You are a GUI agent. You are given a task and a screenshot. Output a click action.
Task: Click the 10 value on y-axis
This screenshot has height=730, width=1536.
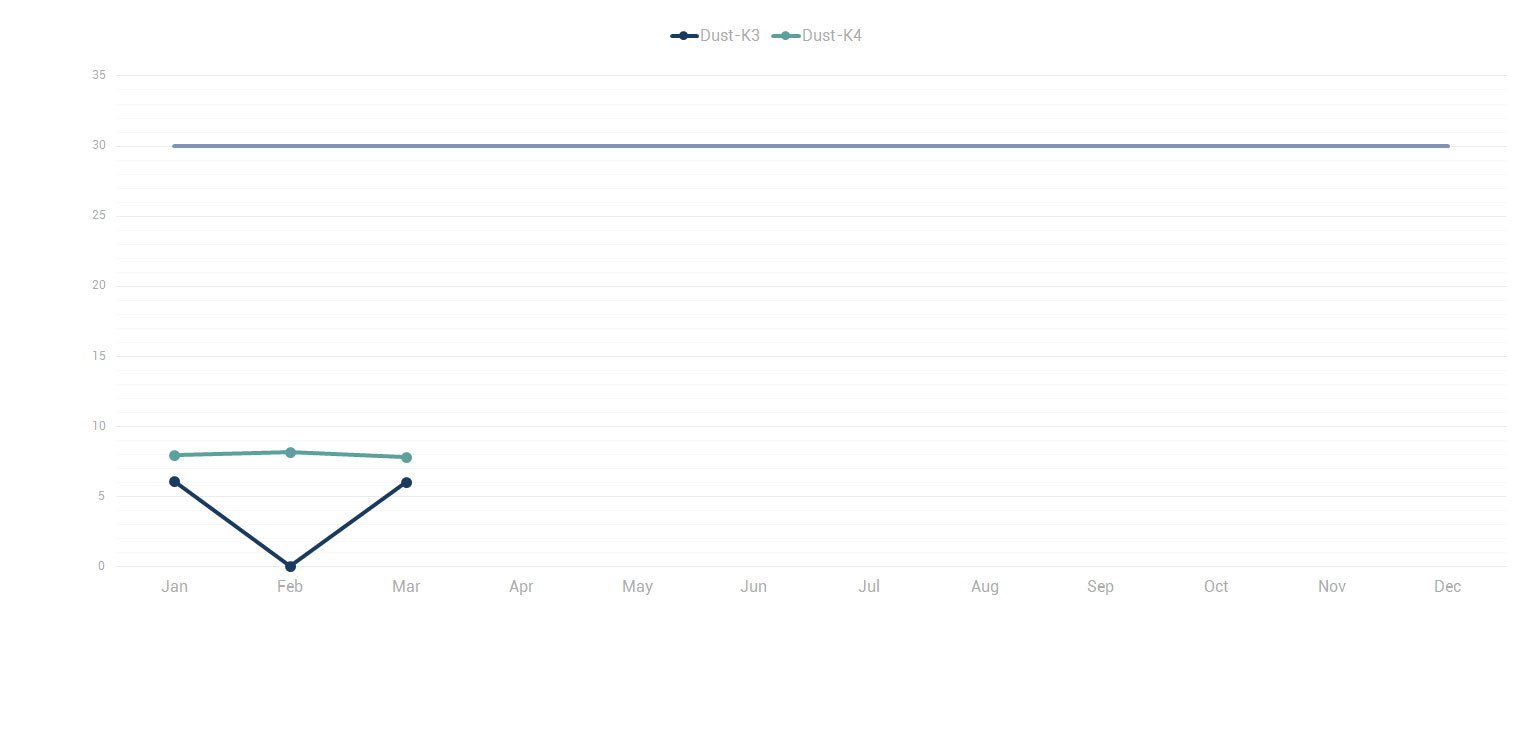tap(98, 426)
